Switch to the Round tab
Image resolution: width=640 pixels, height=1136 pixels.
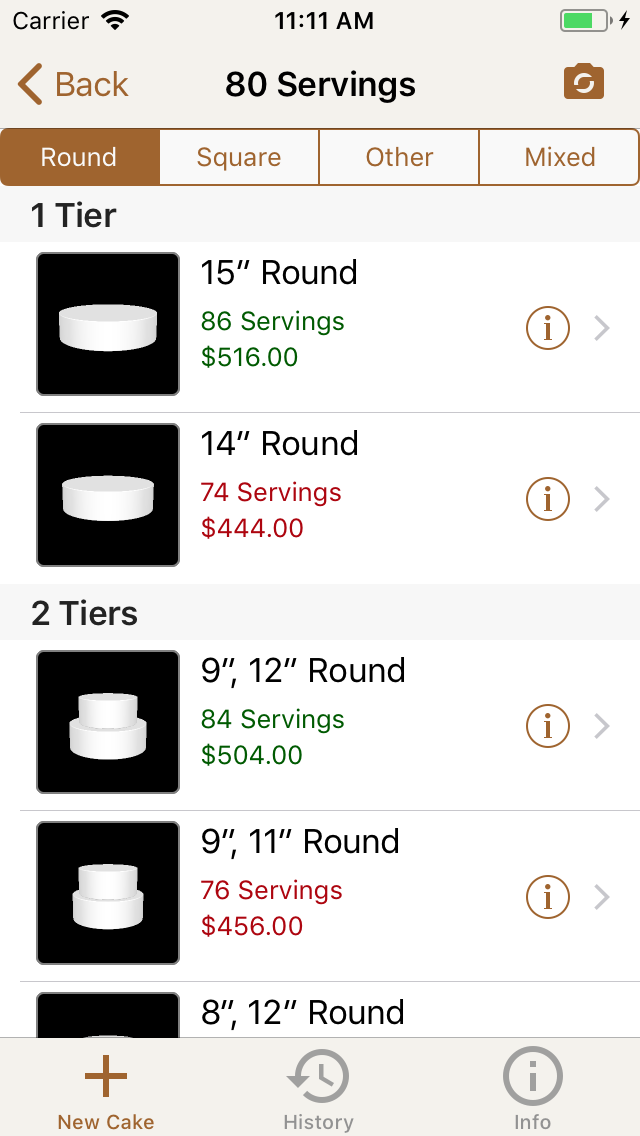click(79, 157)
